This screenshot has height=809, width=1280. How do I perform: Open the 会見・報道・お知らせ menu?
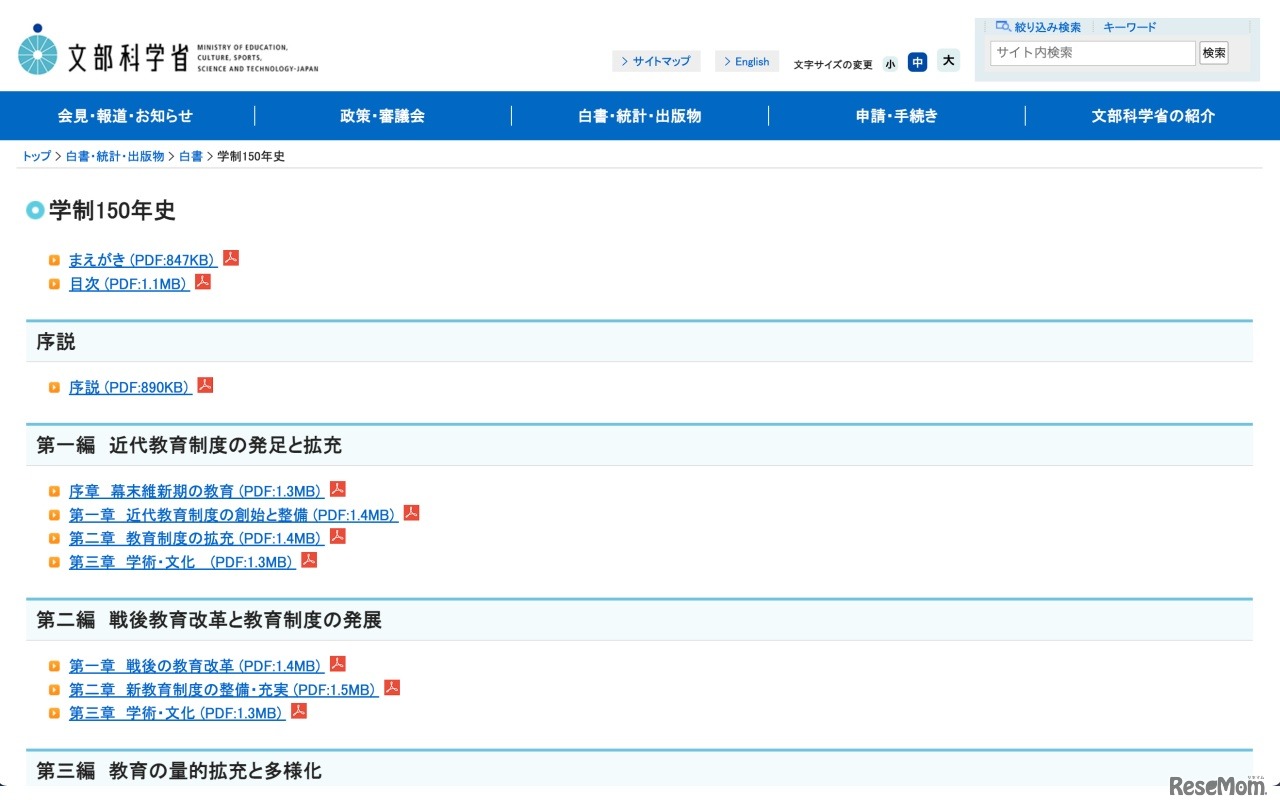click(x=126, y=116)
